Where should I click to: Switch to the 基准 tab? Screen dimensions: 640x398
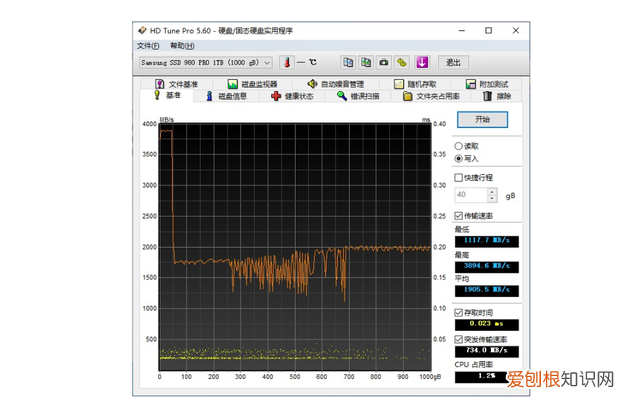[167, 95]
